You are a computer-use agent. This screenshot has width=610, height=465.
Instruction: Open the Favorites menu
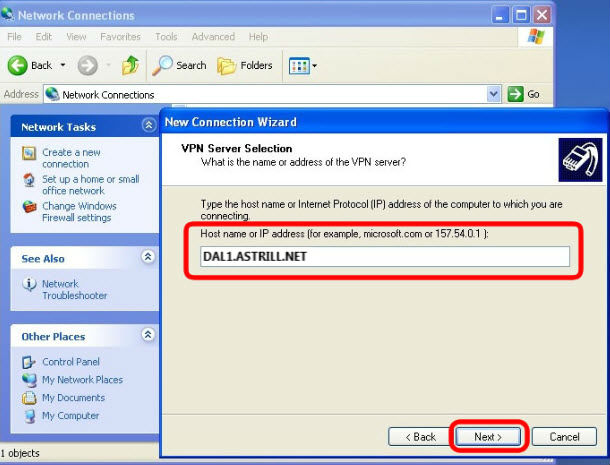(120, 37)
